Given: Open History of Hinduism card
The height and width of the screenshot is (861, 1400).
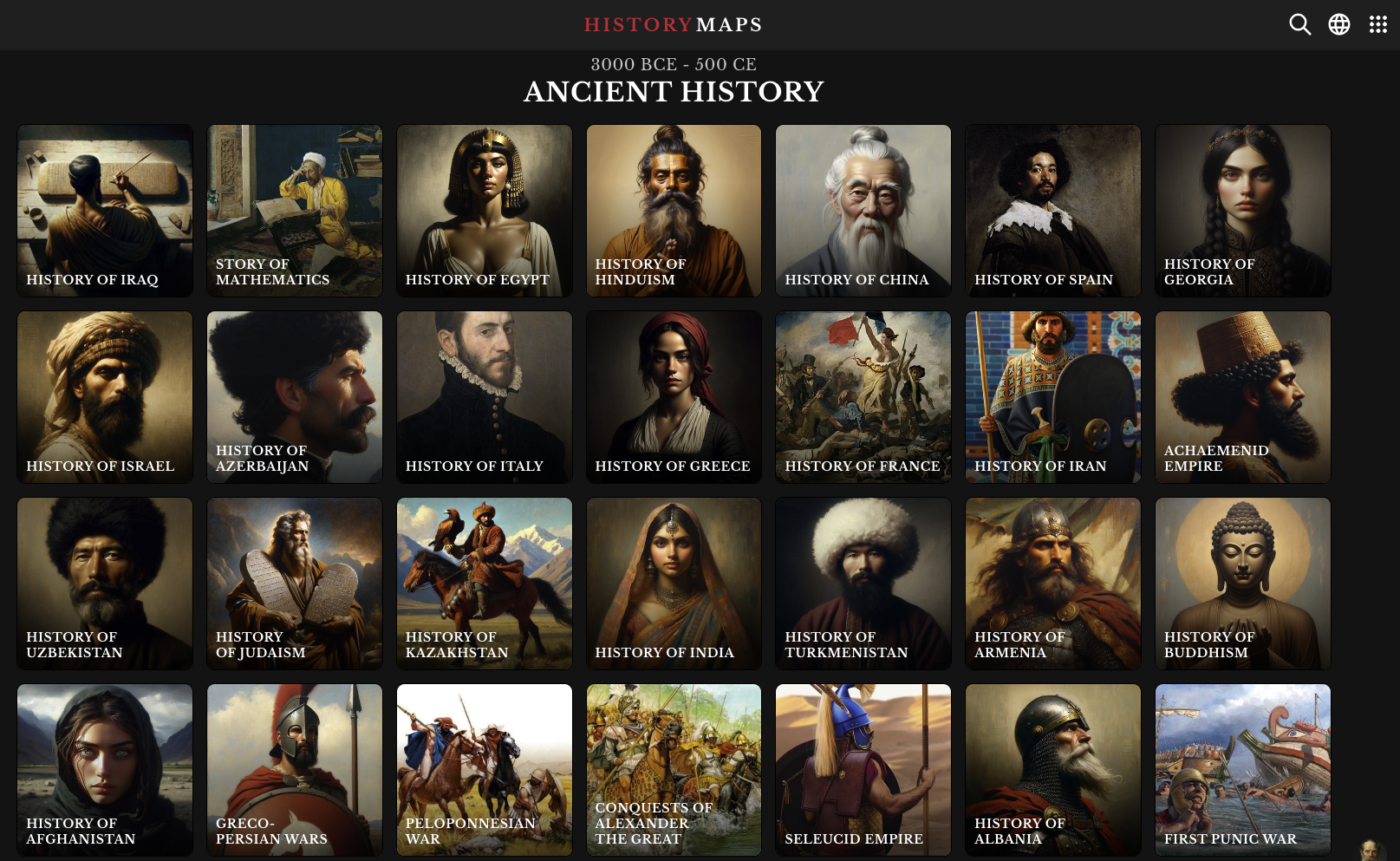Looking at the screenshot, I should [x=674, y=211].
